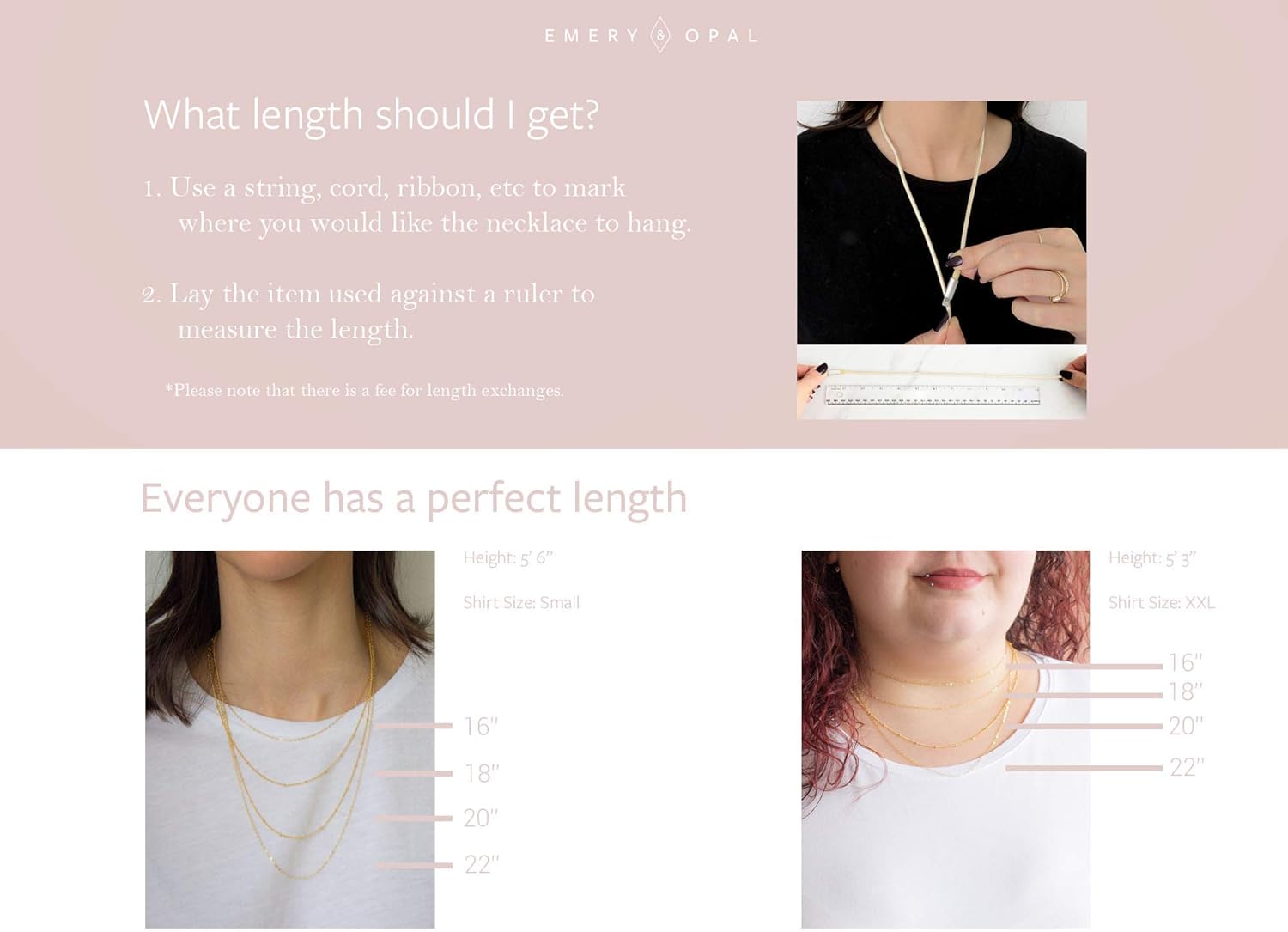Click the length exchanges fee note
The image size is (1288, 932).
click(x=364, y=390)
